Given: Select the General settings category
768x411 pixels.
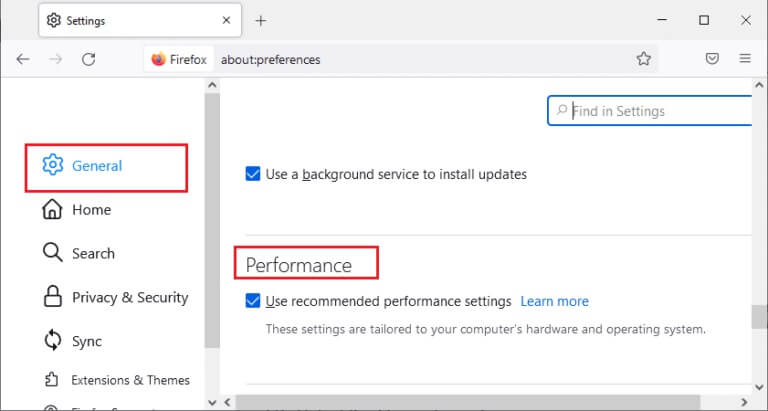Looking at the screenshot, I should [x=96, y=166].
